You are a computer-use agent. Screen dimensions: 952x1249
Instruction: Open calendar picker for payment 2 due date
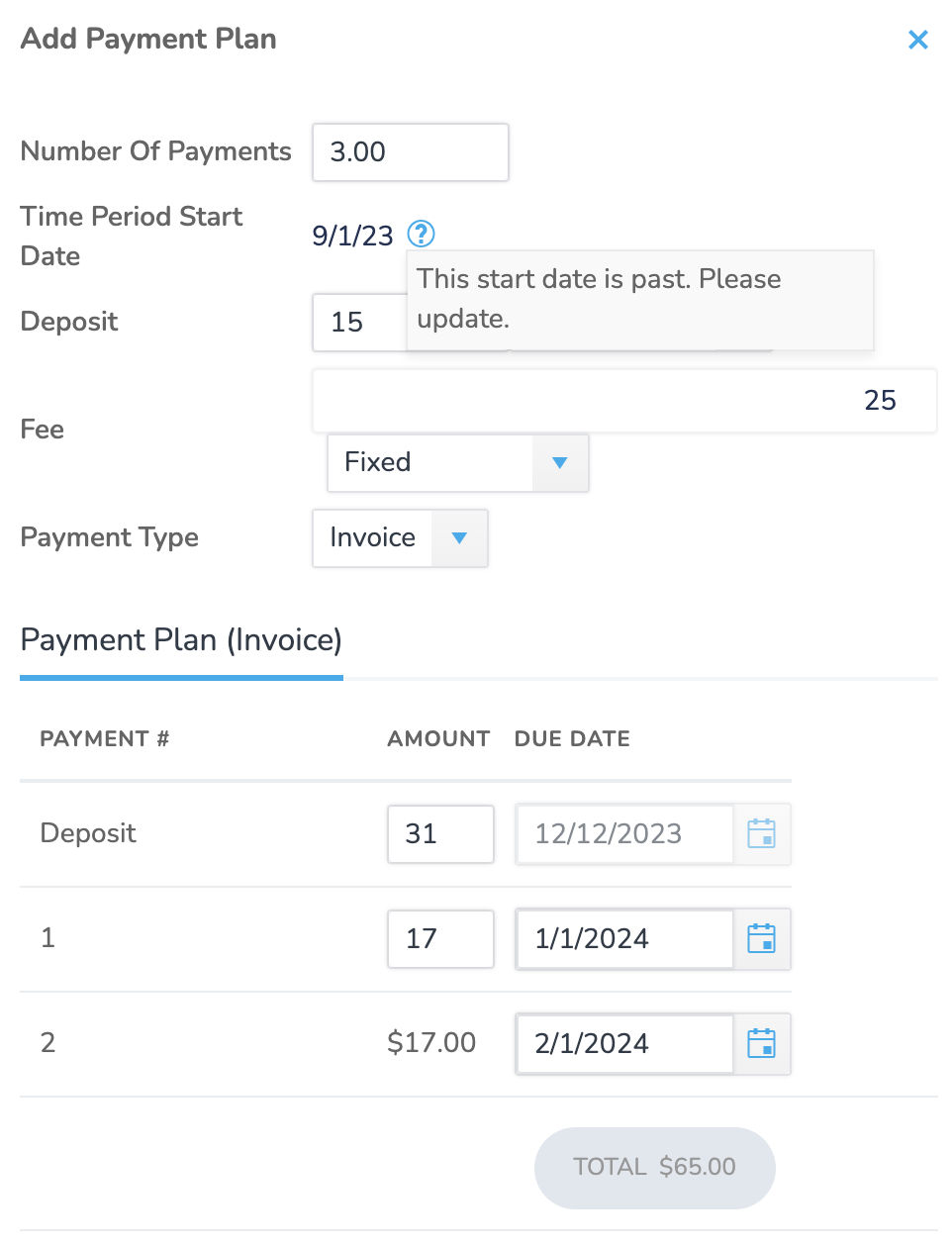(x=761, y=1043)
